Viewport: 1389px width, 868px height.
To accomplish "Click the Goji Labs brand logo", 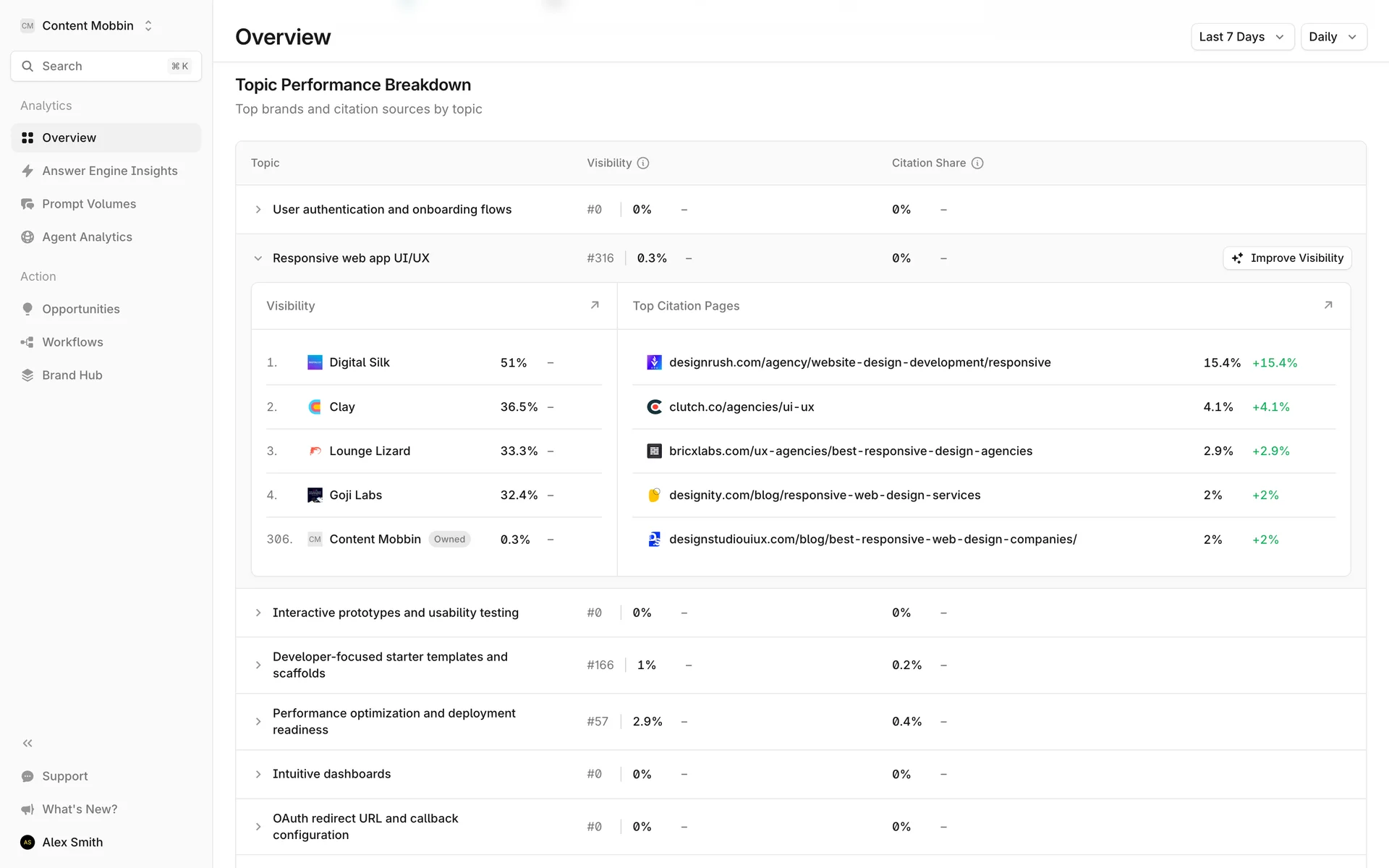I will coord(315,495).
